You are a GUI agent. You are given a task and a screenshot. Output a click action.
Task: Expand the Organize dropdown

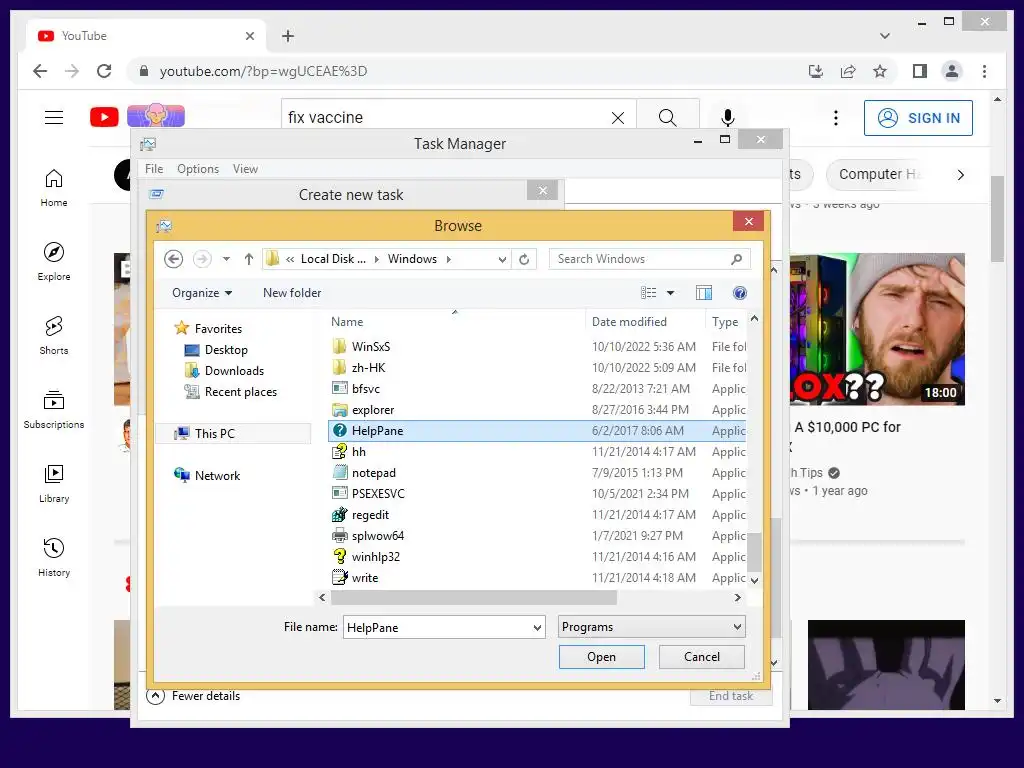(x=202, y=293)
